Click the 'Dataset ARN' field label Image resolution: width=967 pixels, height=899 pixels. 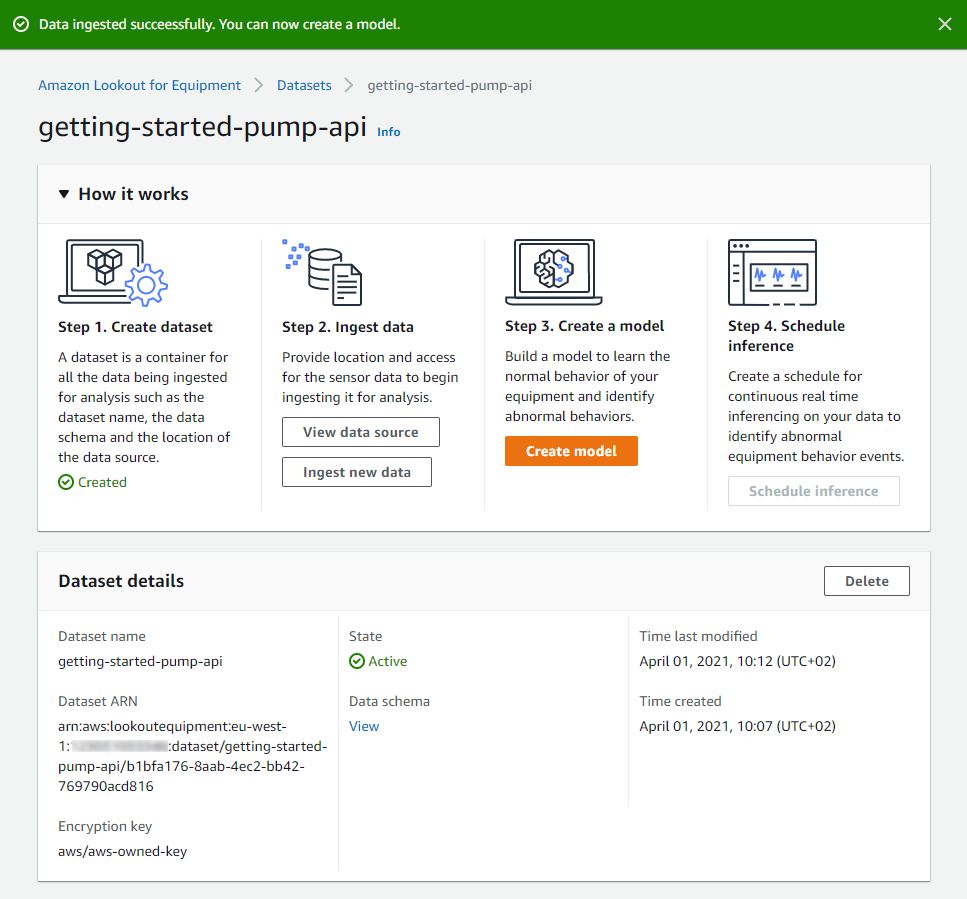click(x=98, y=701)
